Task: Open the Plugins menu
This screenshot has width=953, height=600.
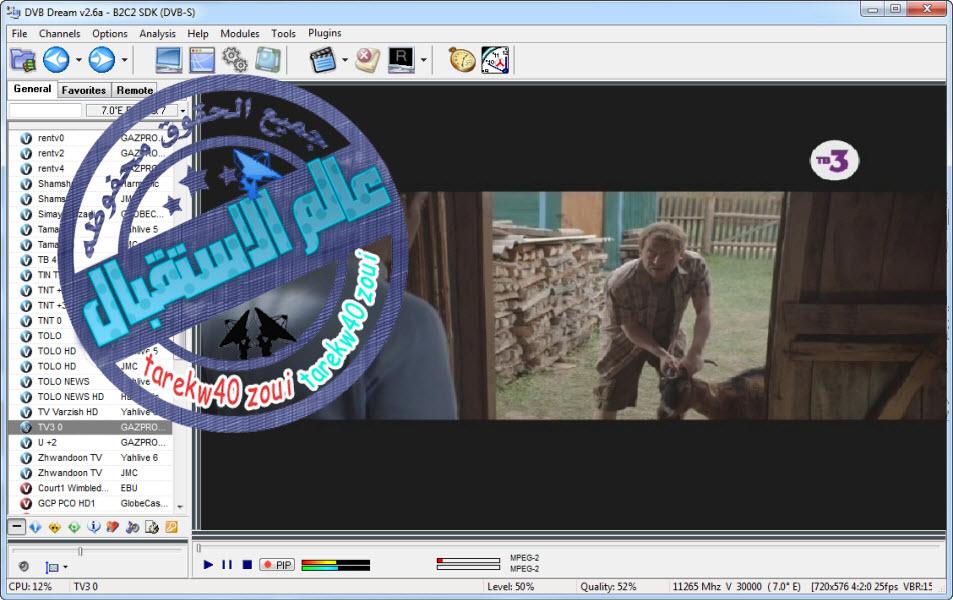Action: (x=325, y=33)
